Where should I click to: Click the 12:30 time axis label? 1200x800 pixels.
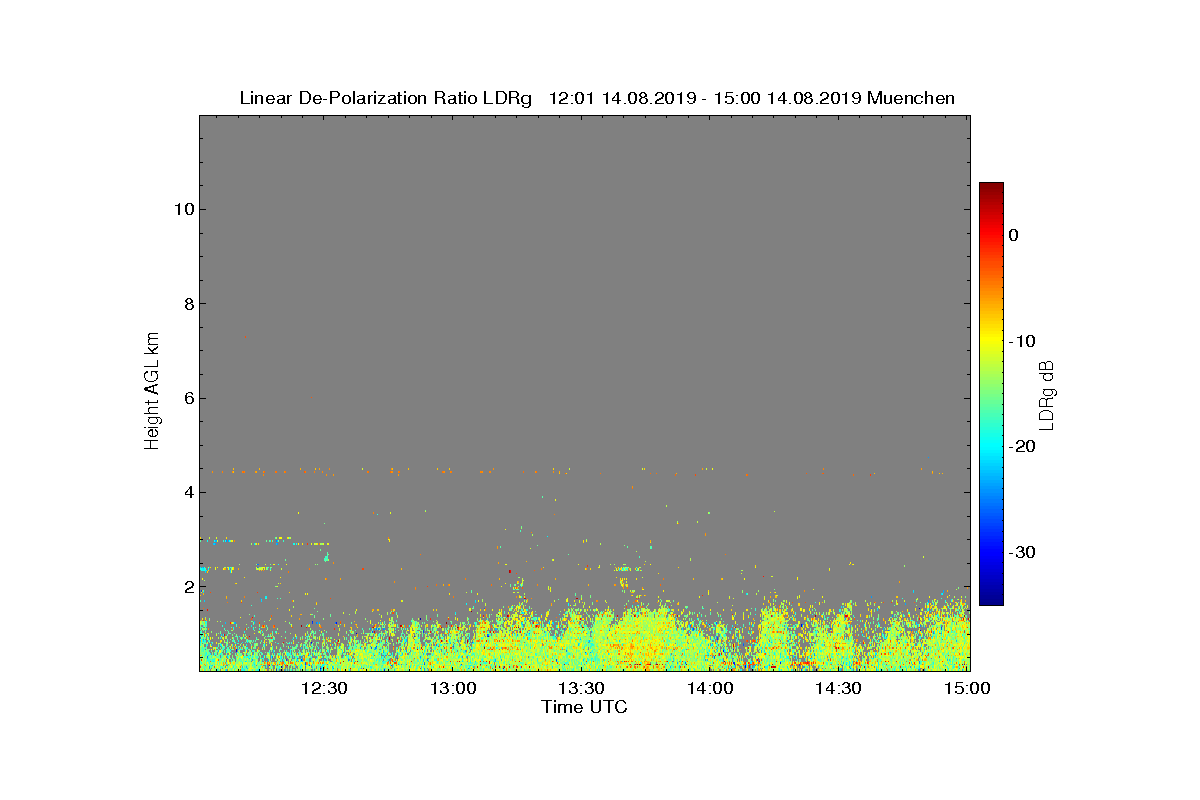pos(324,688)
